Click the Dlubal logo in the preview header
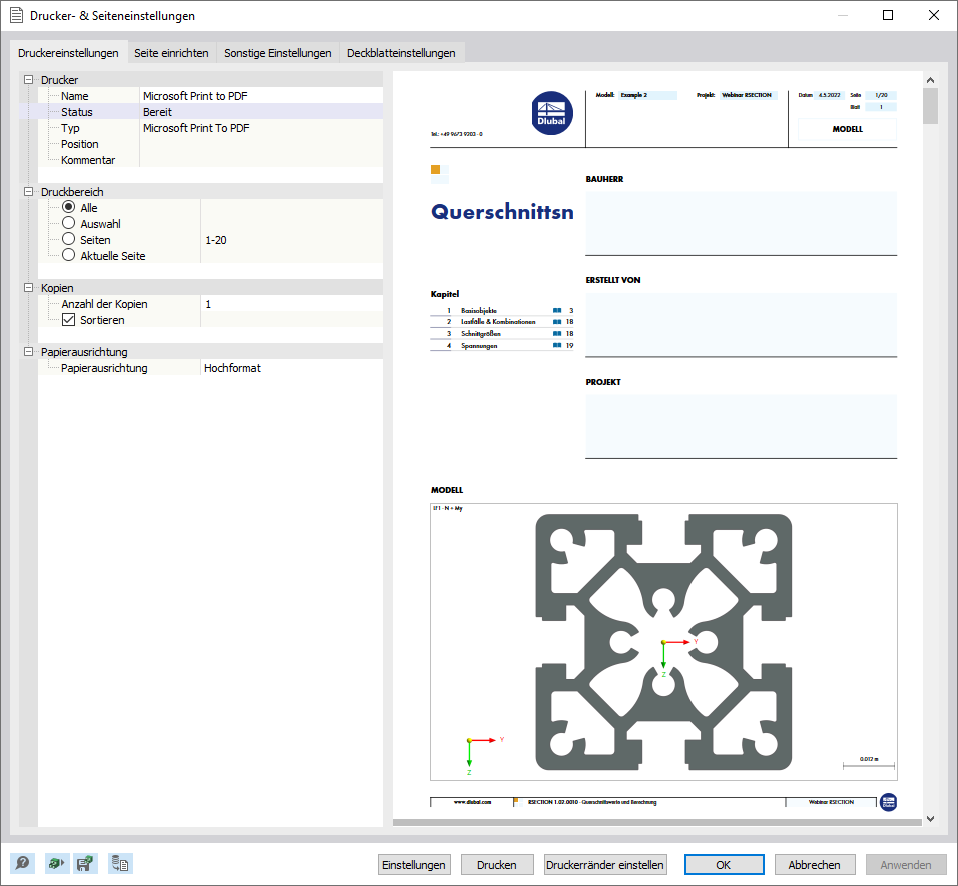This screenshot has width=958, height=886. click(x=552, y=113)
